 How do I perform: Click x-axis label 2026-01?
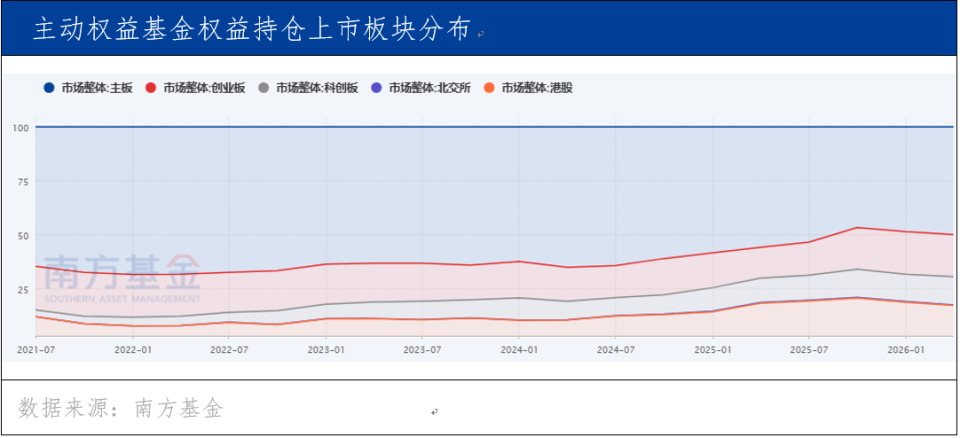(906, 349)
